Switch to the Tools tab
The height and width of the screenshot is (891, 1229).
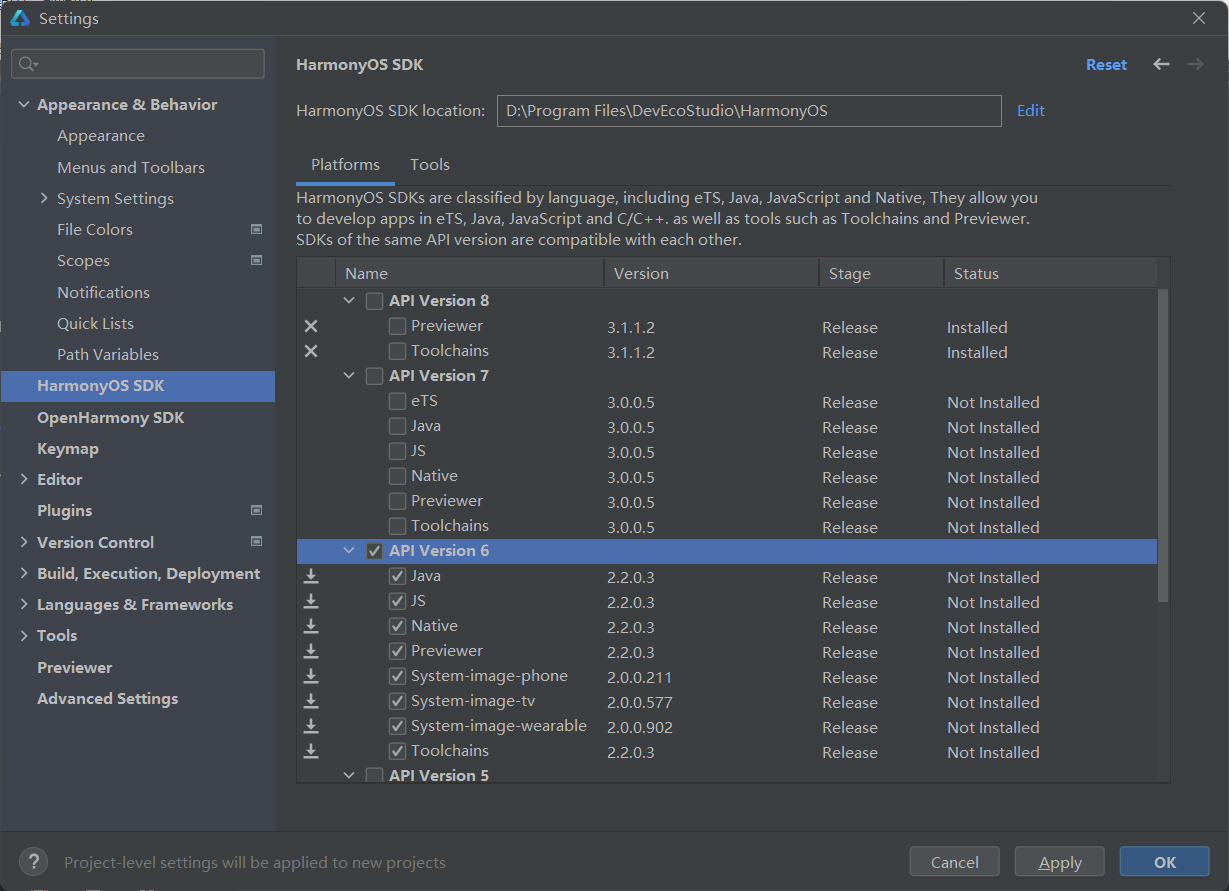pyautogui.click(x=430, y=165)
